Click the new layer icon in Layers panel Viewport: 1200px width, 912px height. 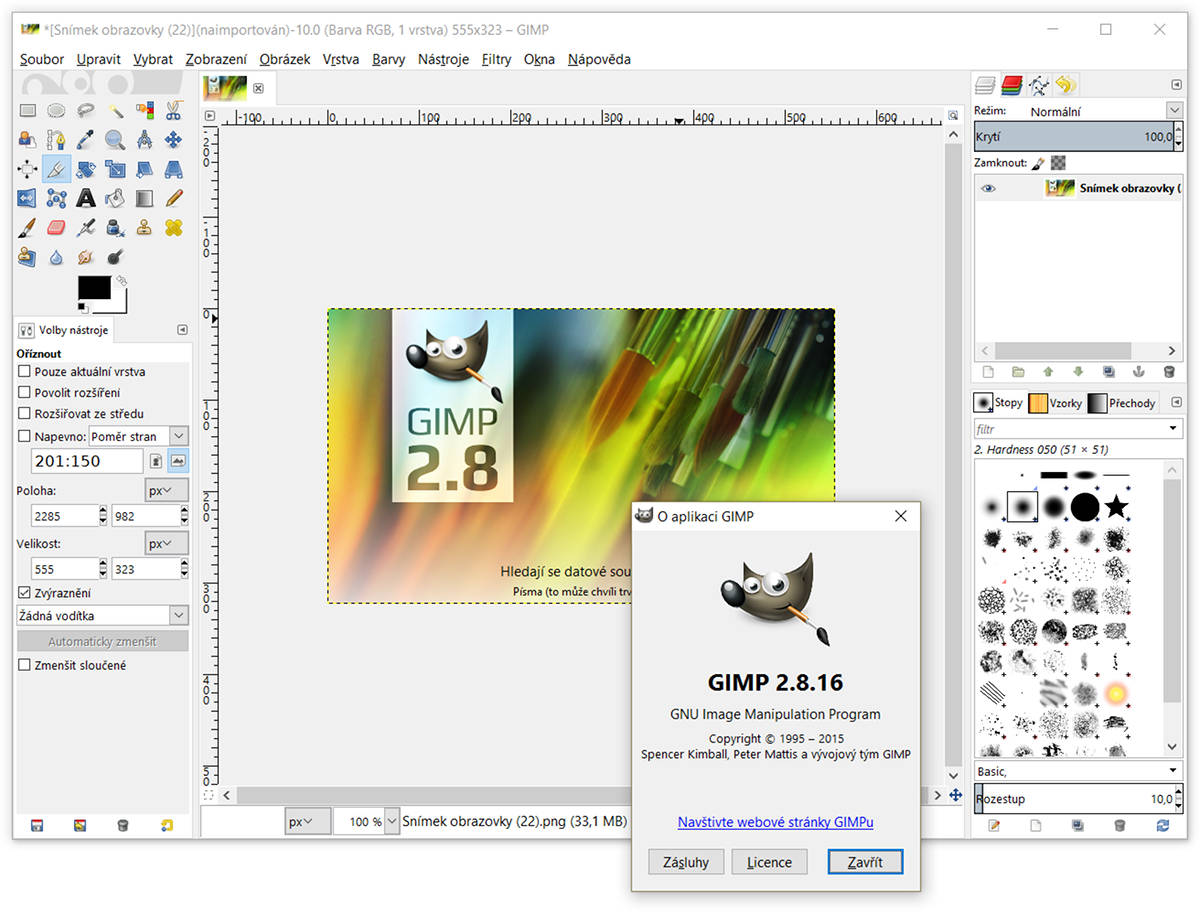point(988,372)
